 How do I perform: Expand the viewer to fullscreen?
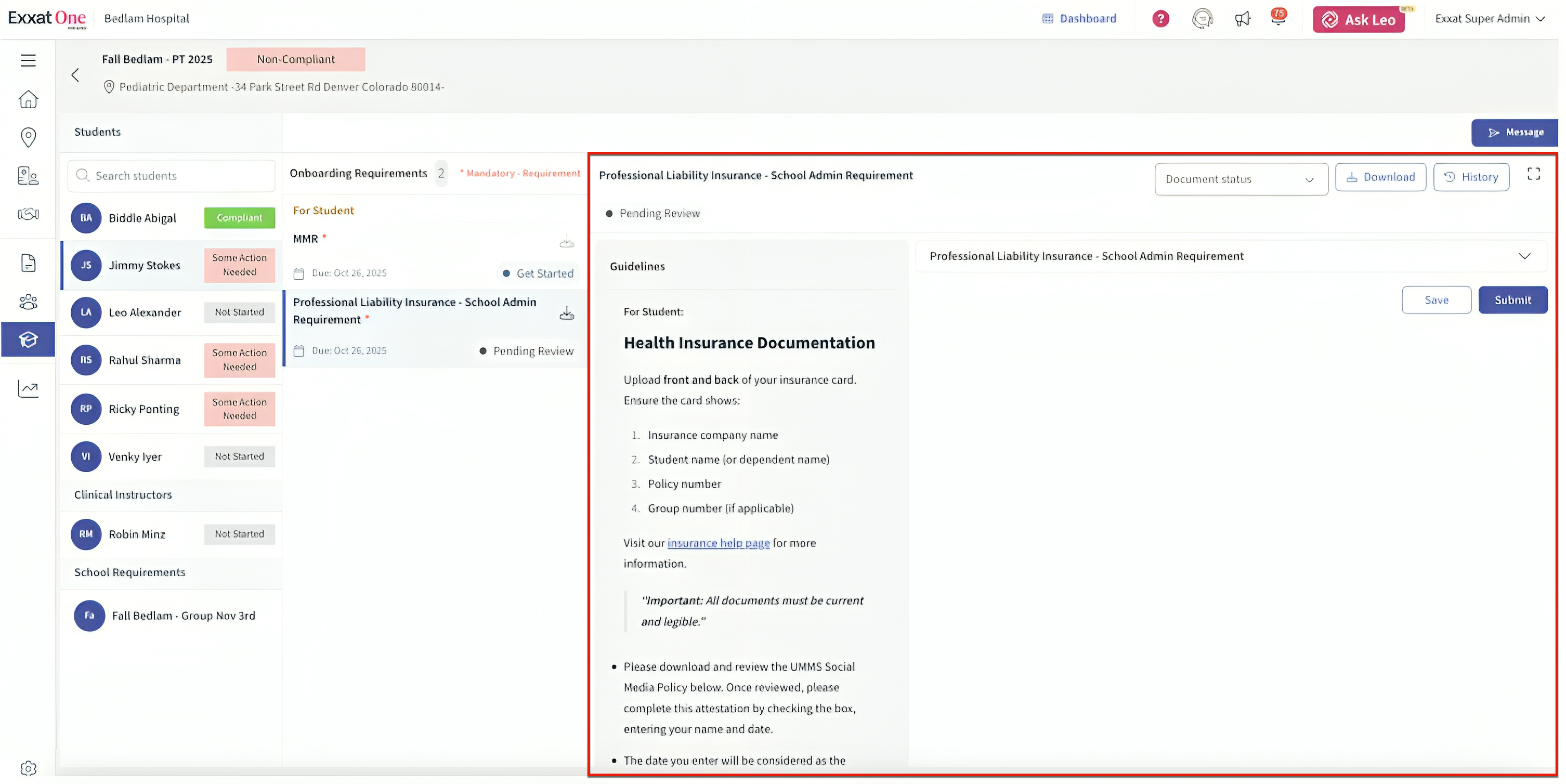(1533, 175)
